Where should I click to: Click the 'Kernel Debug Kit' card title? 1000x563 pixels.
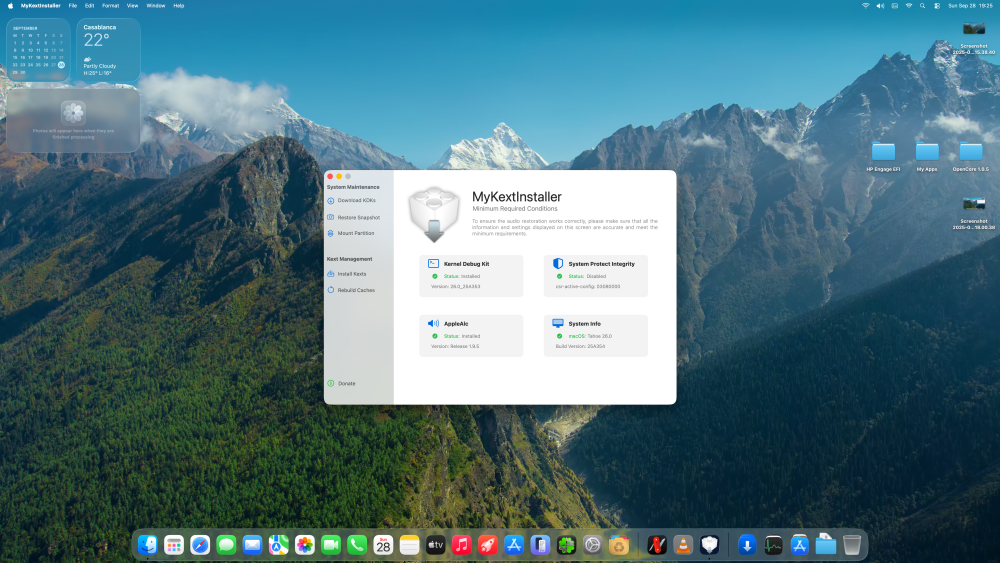pos(466,263)
